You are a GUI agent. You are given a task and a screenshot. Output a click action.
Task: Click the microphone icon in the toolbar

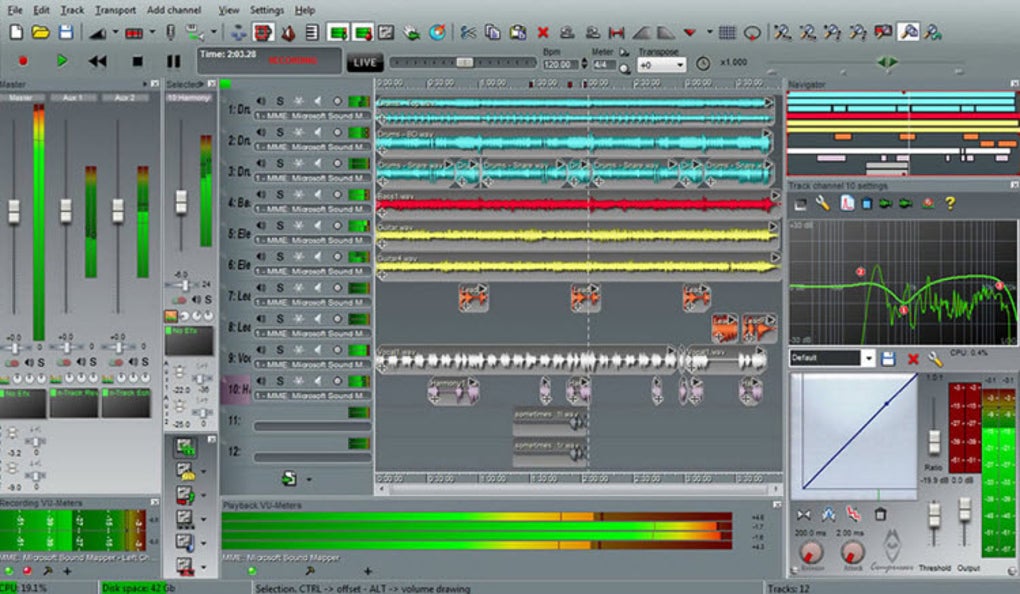pos(171,32)
